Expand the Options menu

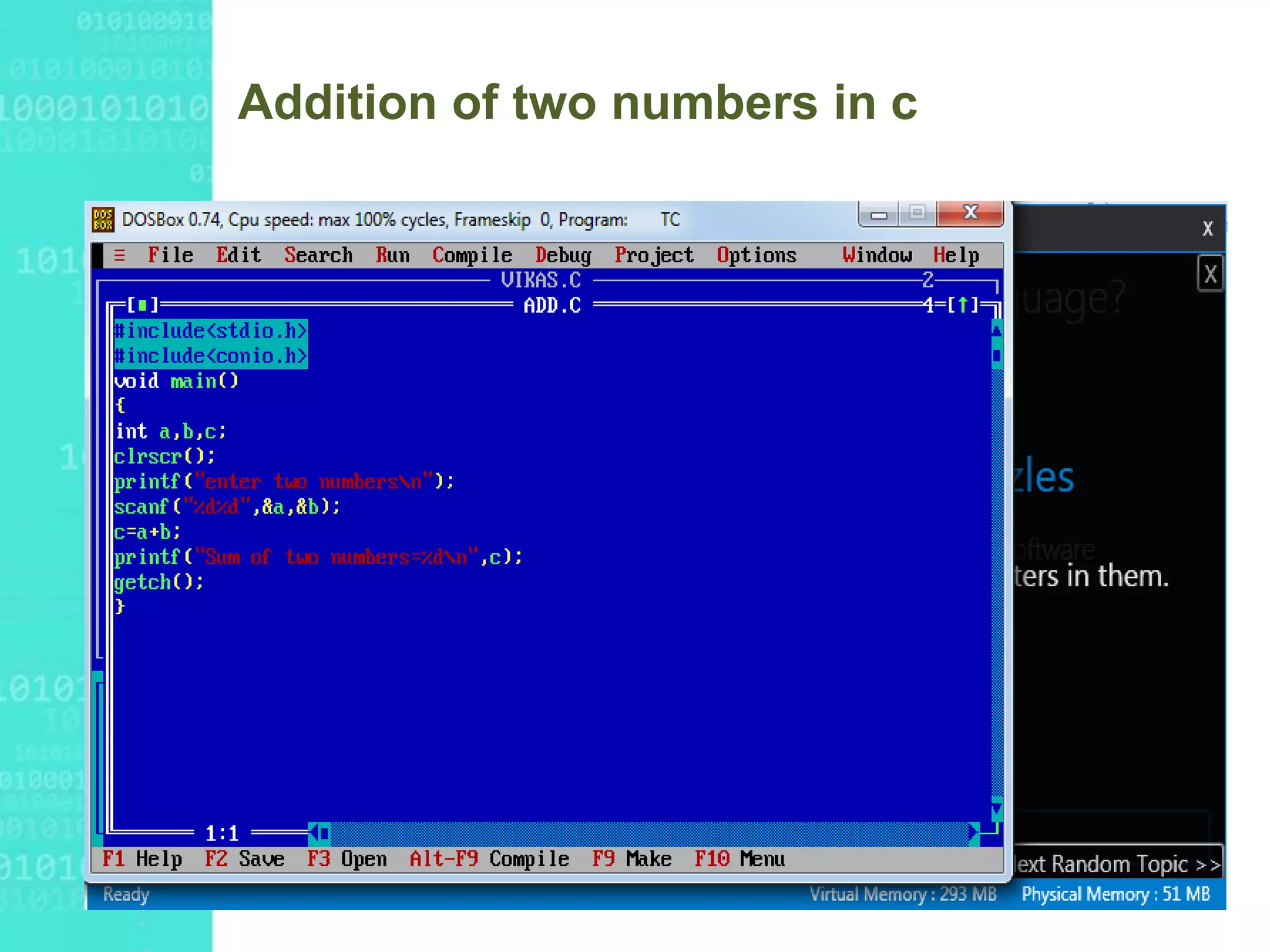tap(757, 255)
